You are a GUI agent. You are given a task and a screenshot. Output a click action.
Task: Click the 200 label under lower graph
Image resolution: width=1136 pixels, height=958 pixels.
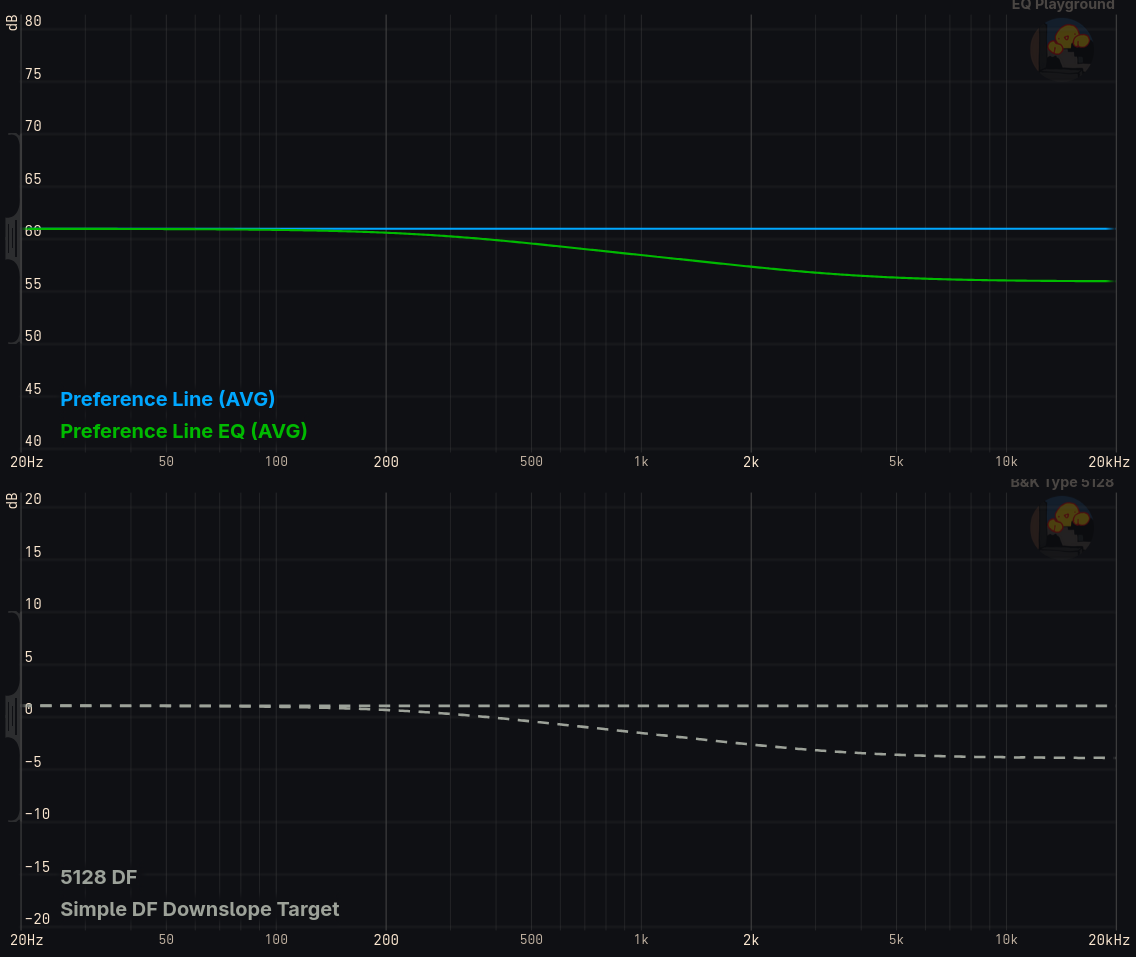386,940
